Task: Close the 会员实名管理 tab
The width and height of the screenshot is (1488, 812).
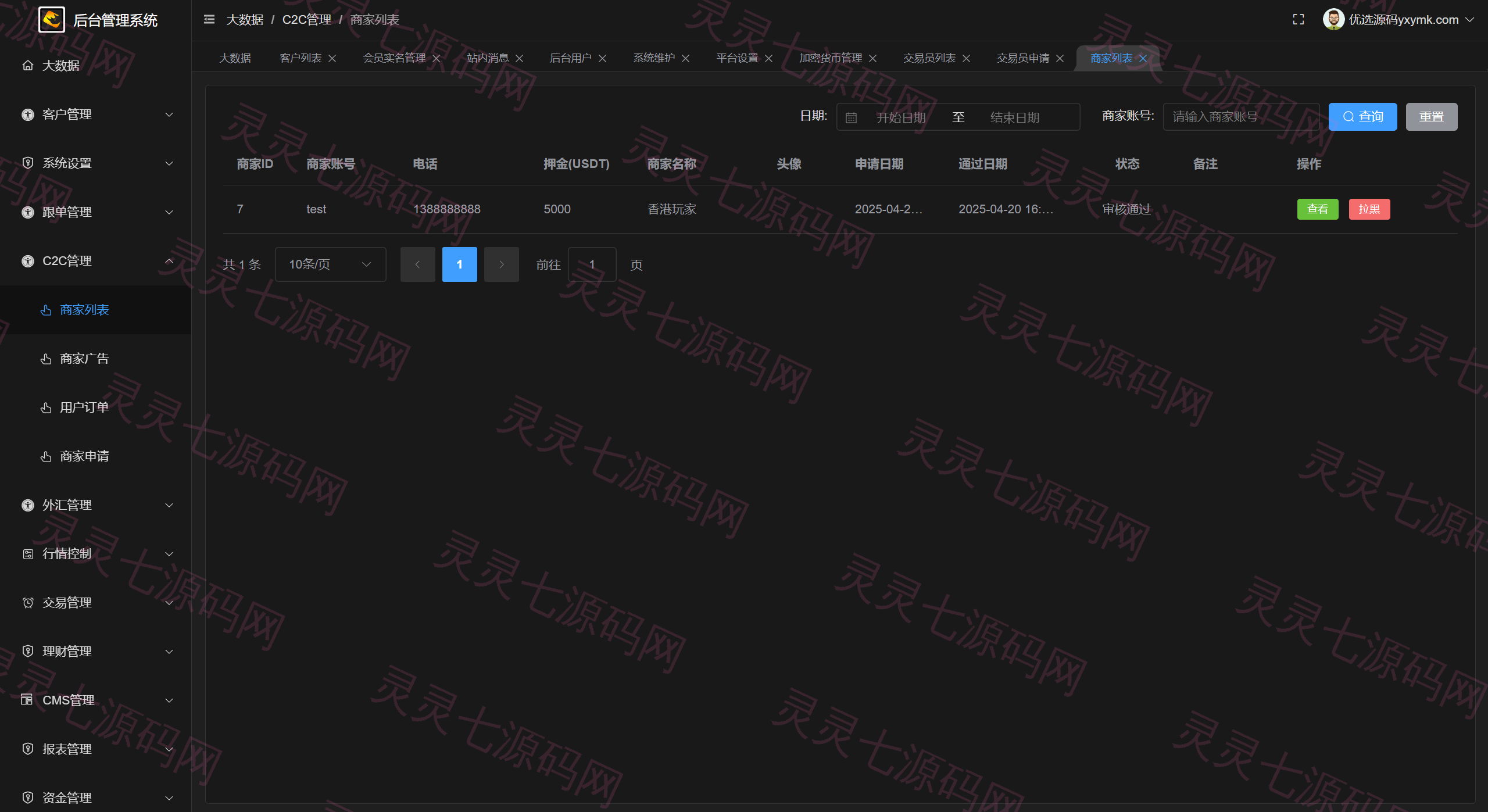Action: click(437, 59)
